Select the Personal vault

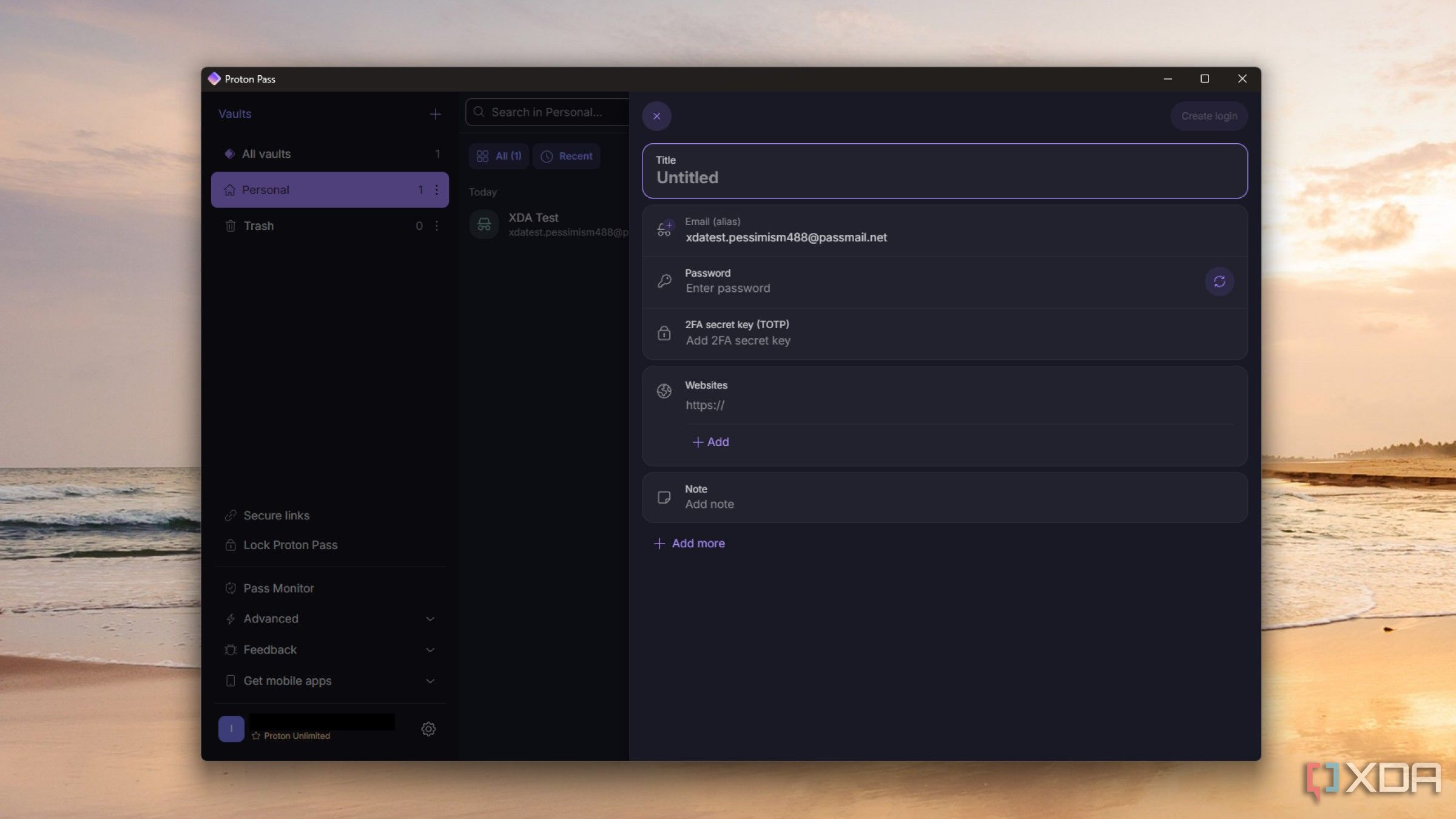pos(330,190)
